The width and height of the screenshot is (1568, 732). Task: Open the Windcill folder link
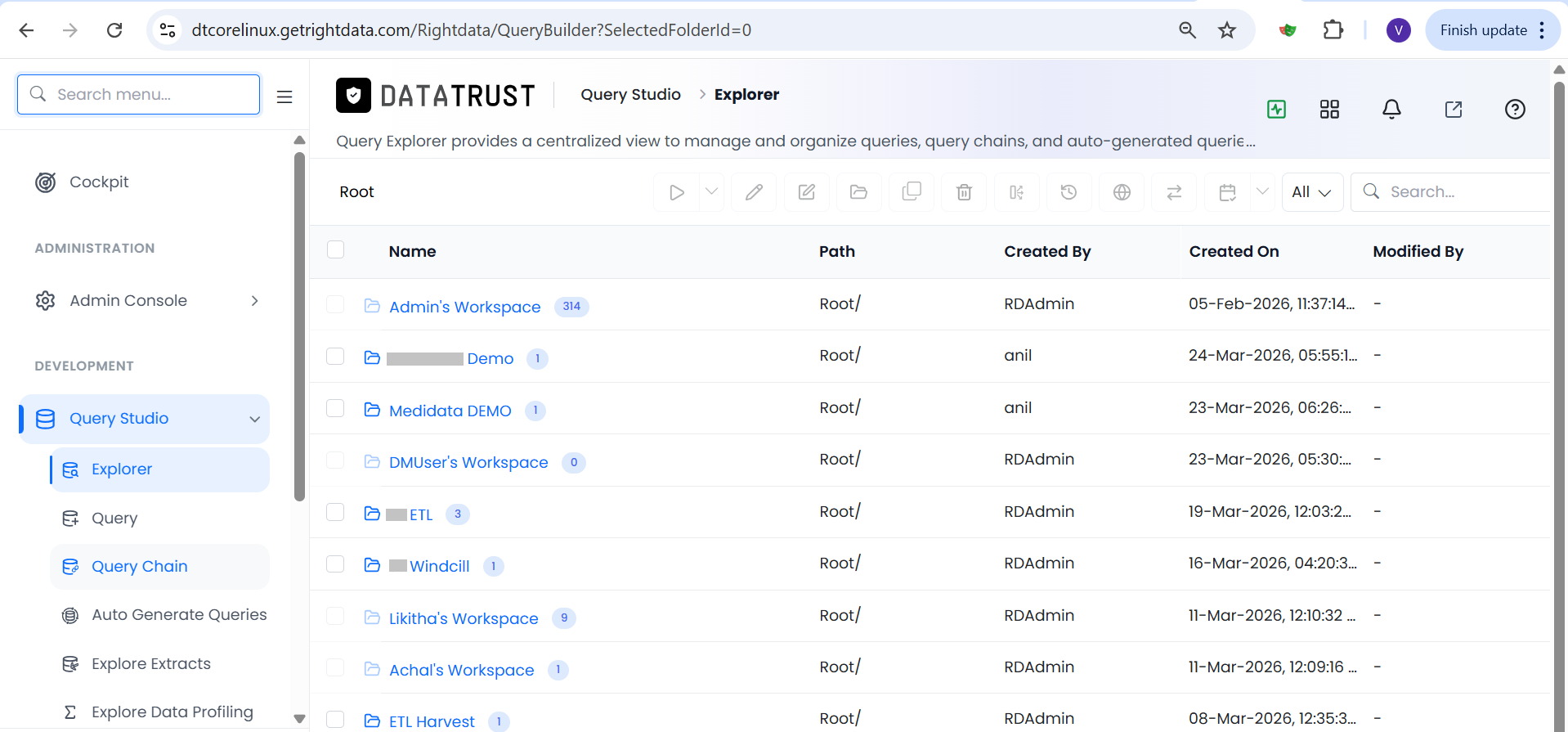(440, 566)
